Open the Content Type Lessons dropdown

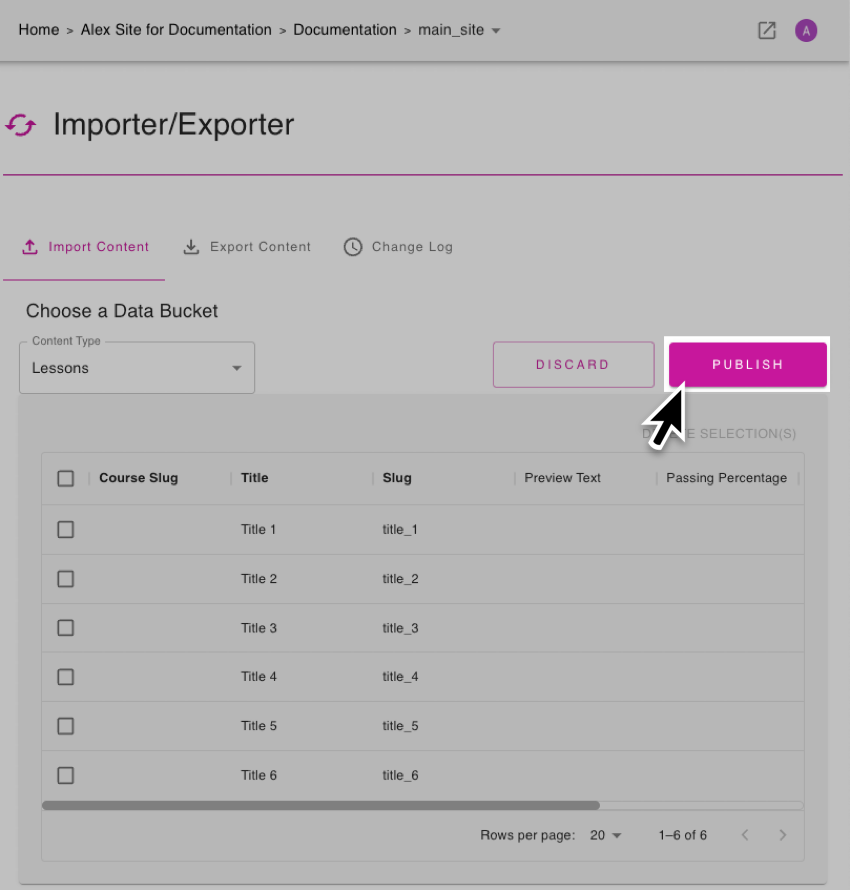tap(137, 368)
